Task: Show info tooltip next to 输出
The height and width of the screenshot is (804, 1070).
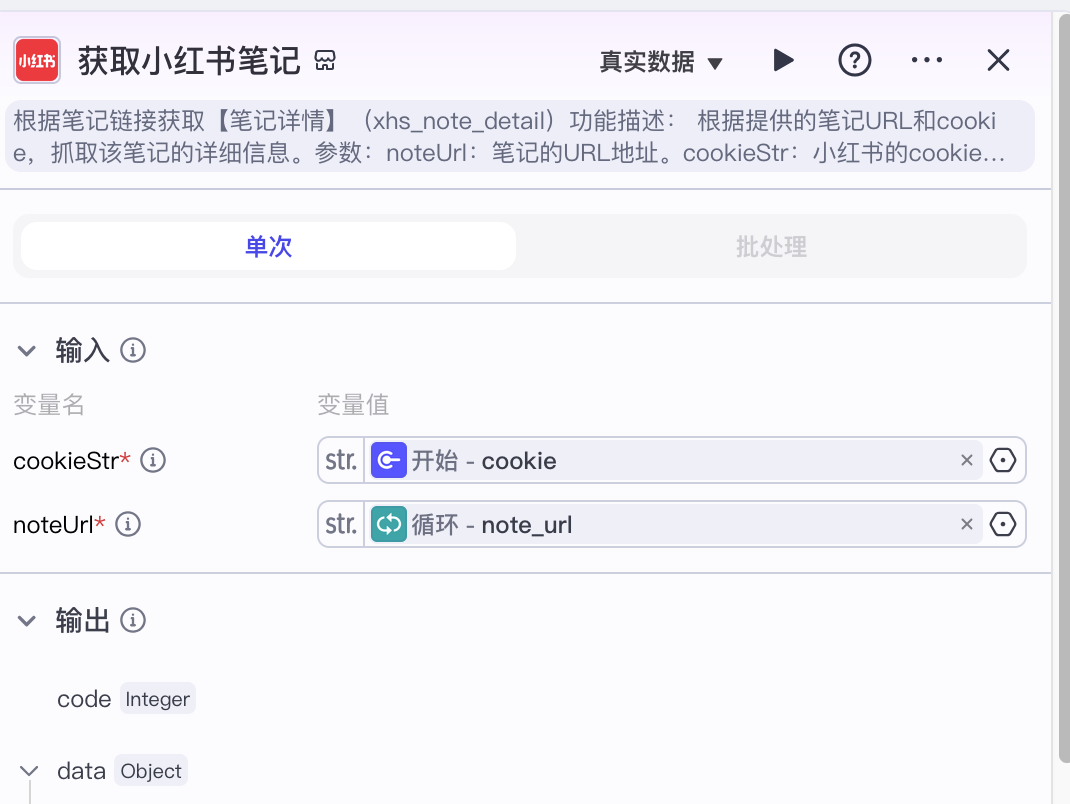Action: 133,620
